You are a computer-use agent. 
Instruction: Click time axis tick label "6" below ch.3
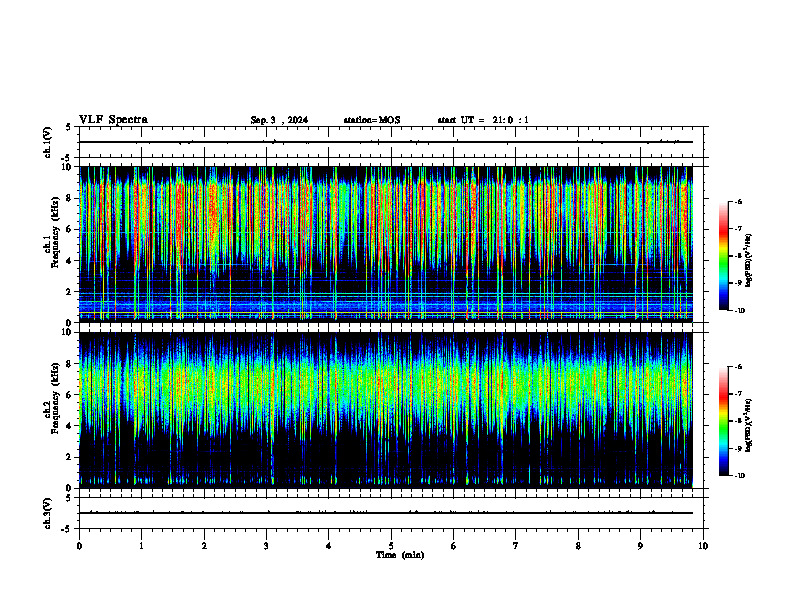click(454, 546)
